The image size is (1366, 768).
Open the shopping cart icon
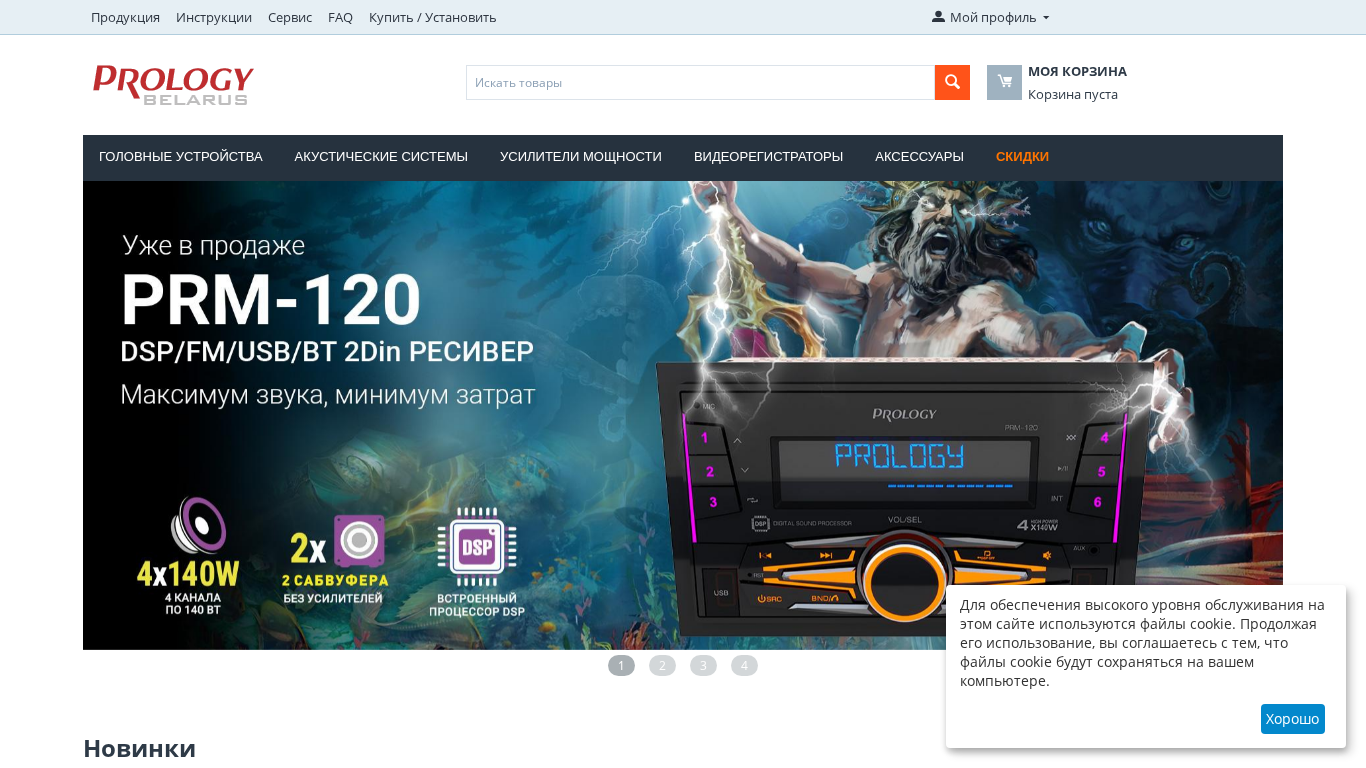(x=1004, y=82)
